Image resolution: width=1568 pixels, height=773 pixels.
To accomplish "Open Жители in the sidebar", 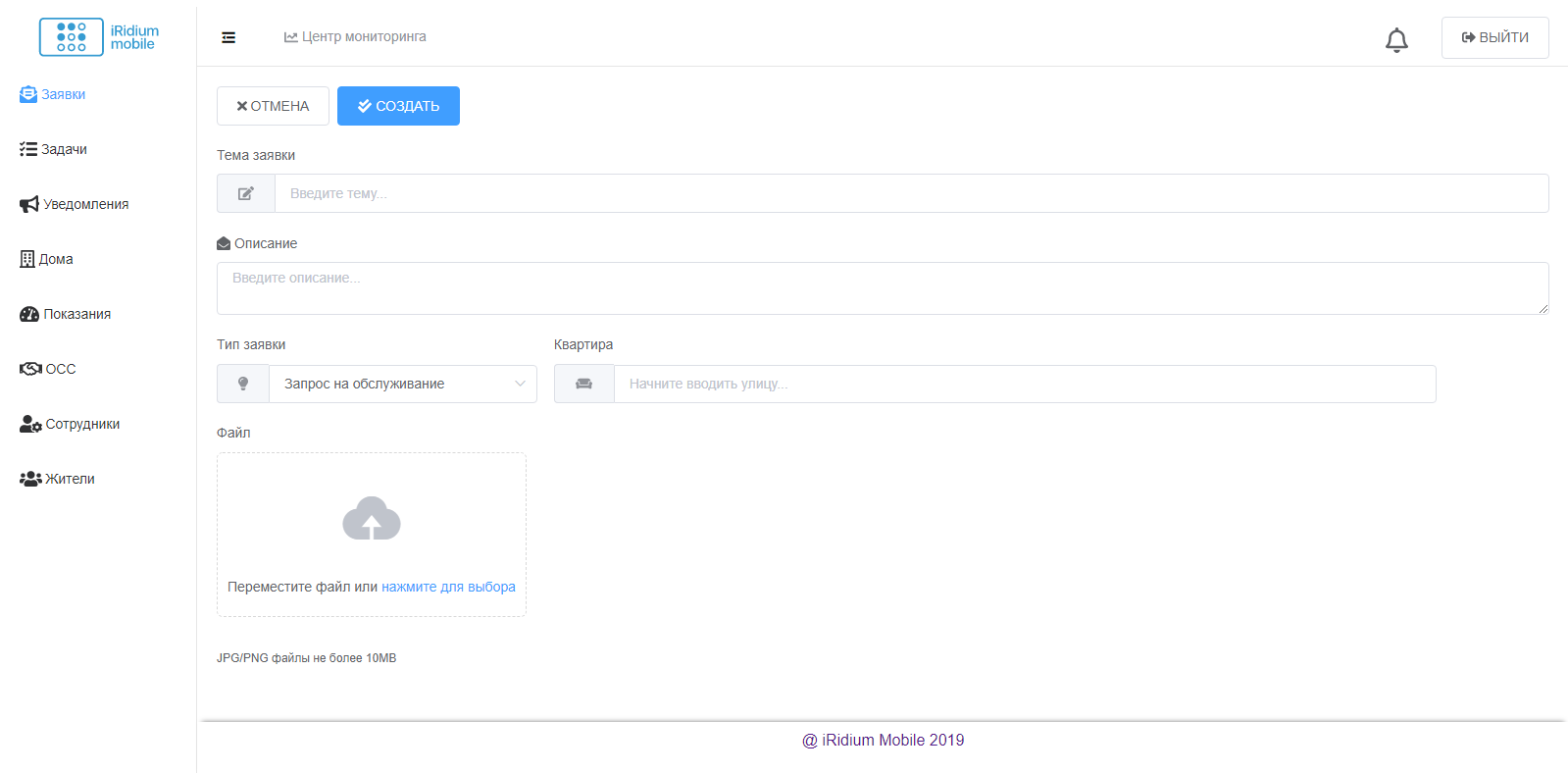I will point(58,479).
